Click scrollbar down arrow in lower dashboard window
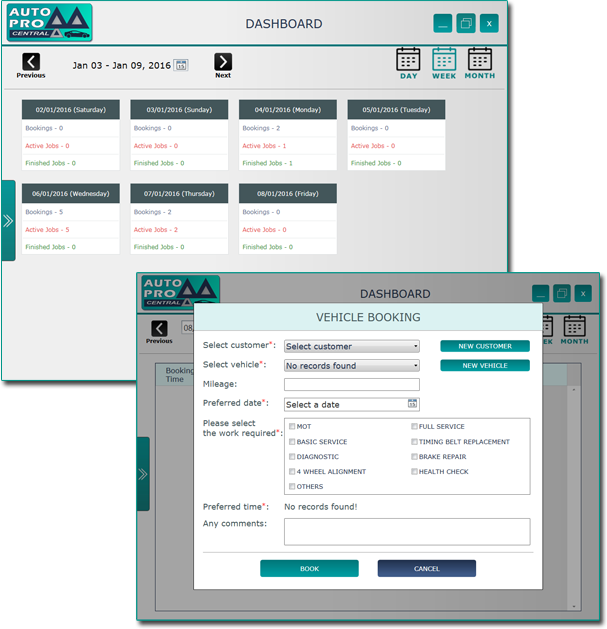The width and height of the screenshot is (607, 629). point(574,607)
